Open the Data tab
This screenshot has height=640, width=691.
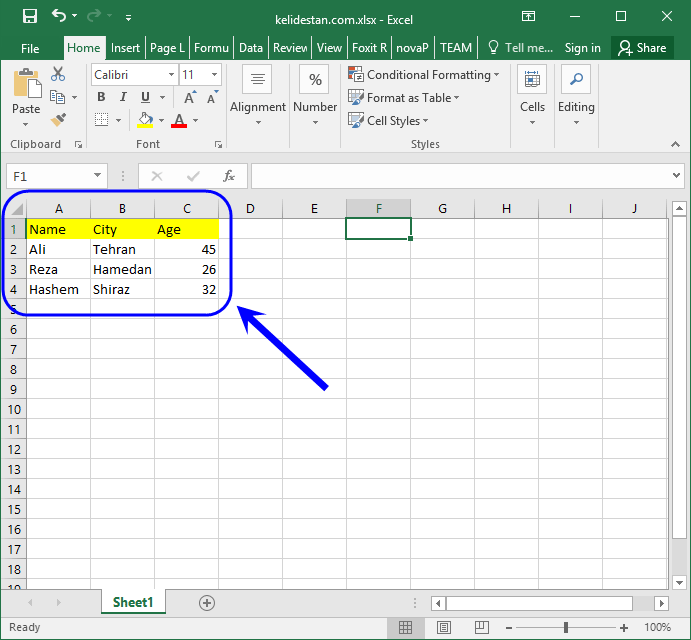coord(251,48)
